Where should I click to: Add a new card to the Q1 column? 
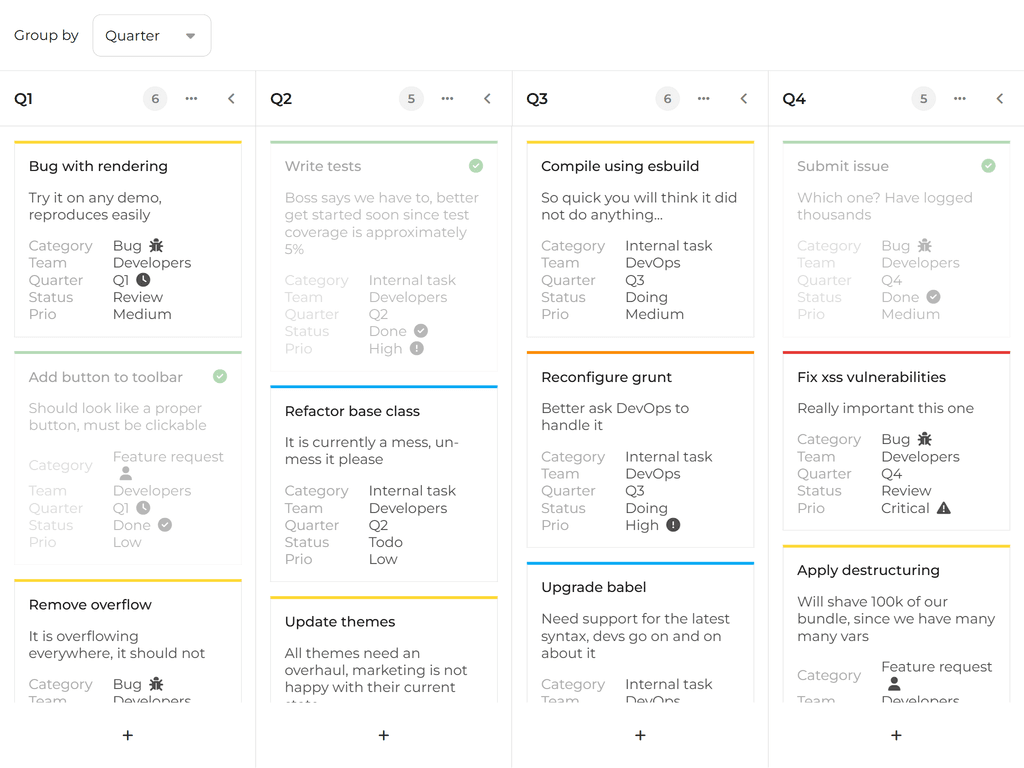click(x=127, y=735)
